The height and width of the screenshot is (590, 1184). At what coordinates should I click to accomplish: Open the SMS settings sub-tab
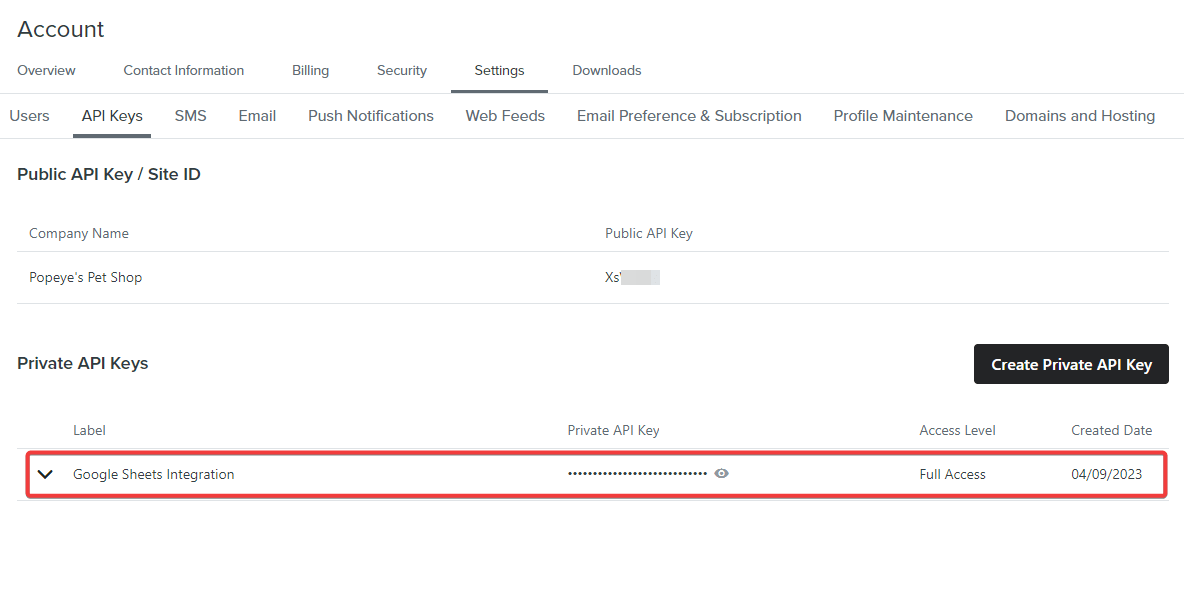[x=190, y=116]
